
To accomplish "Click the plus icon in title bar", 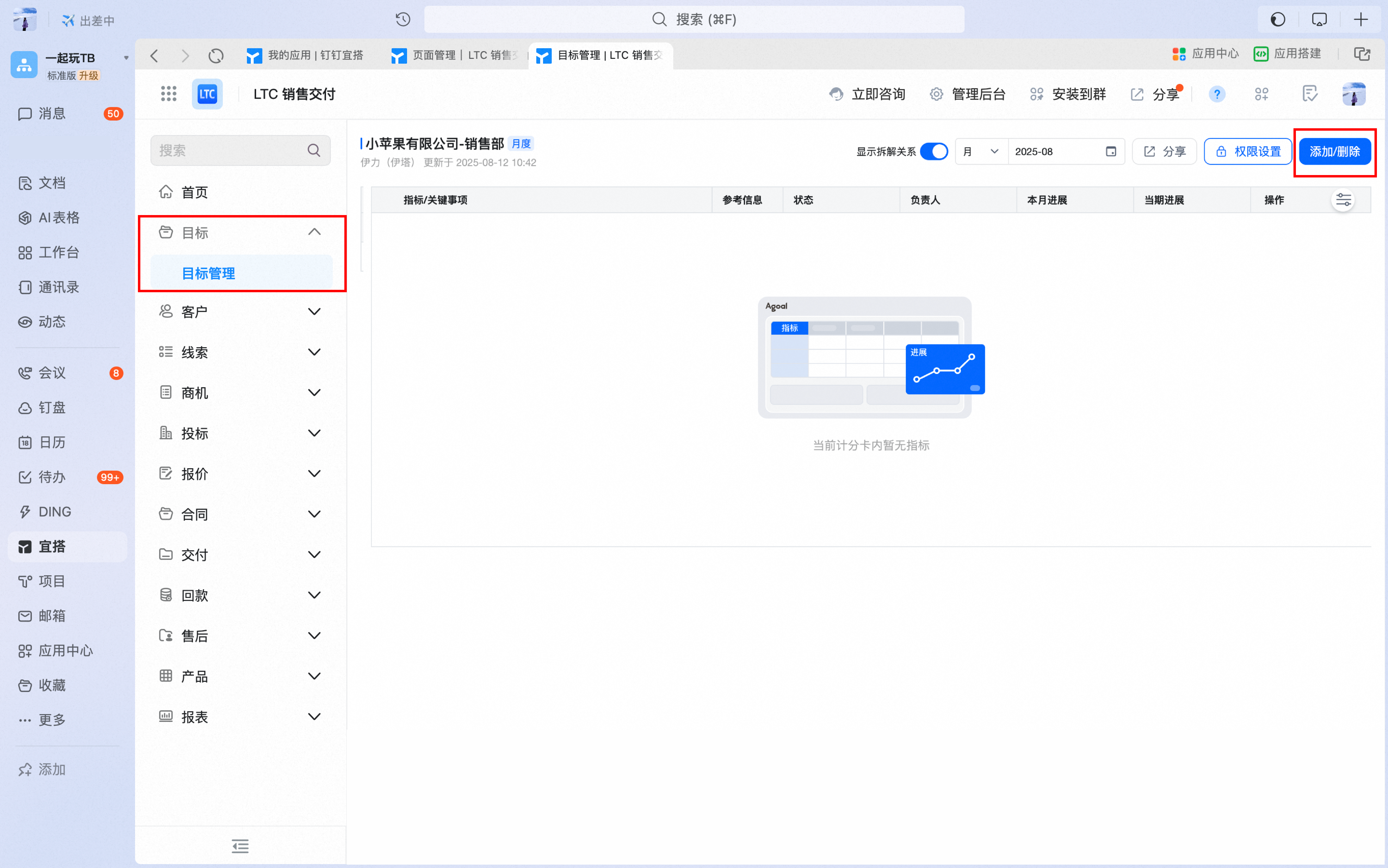I will (1361, 20).
